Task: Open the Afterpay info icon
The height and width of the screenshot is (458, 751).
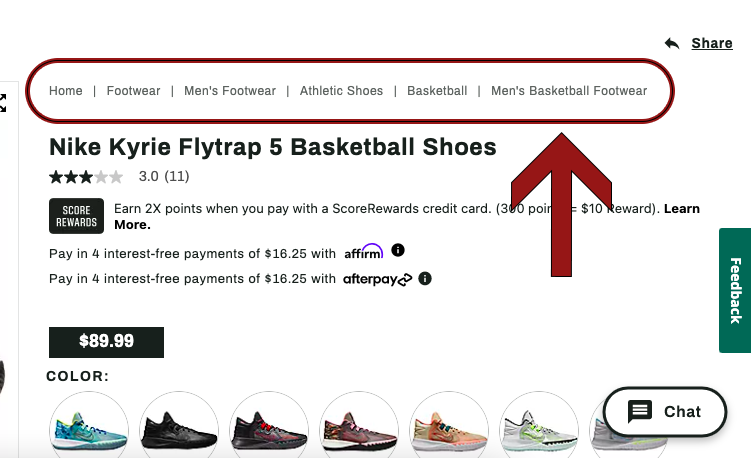Action: point(425,278)
